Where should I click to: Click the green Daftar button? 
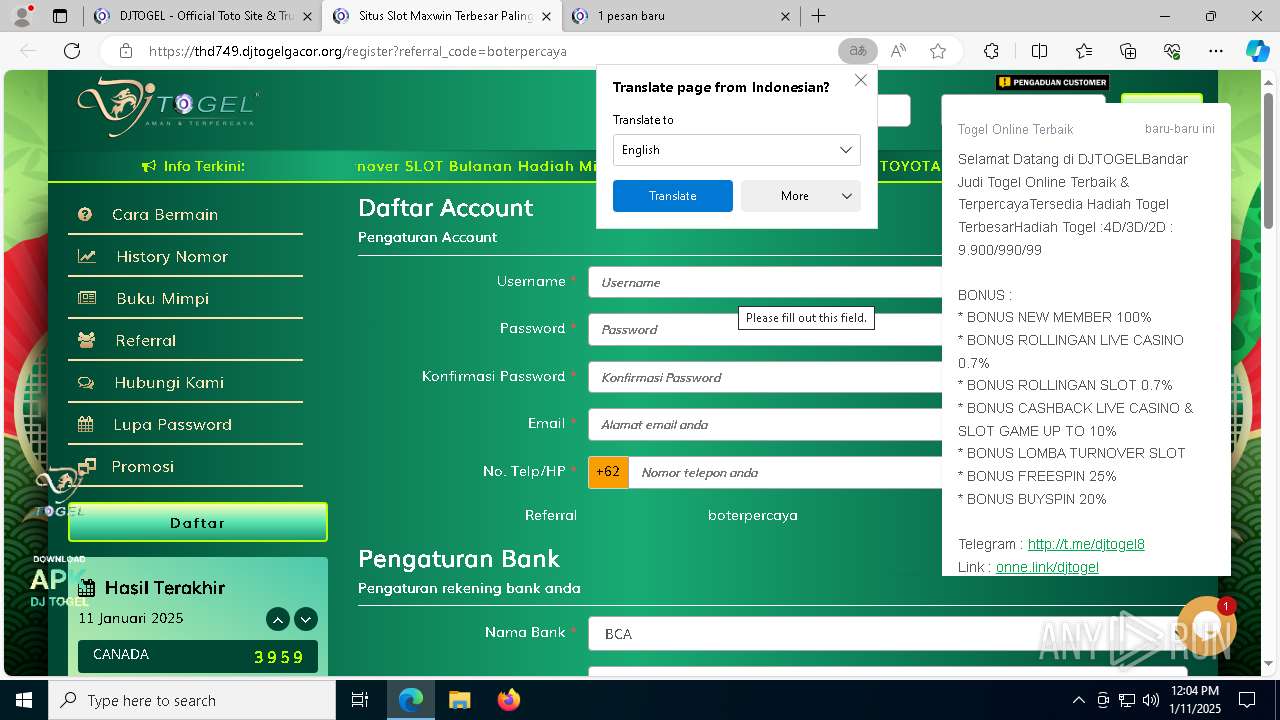coord(198,522)
